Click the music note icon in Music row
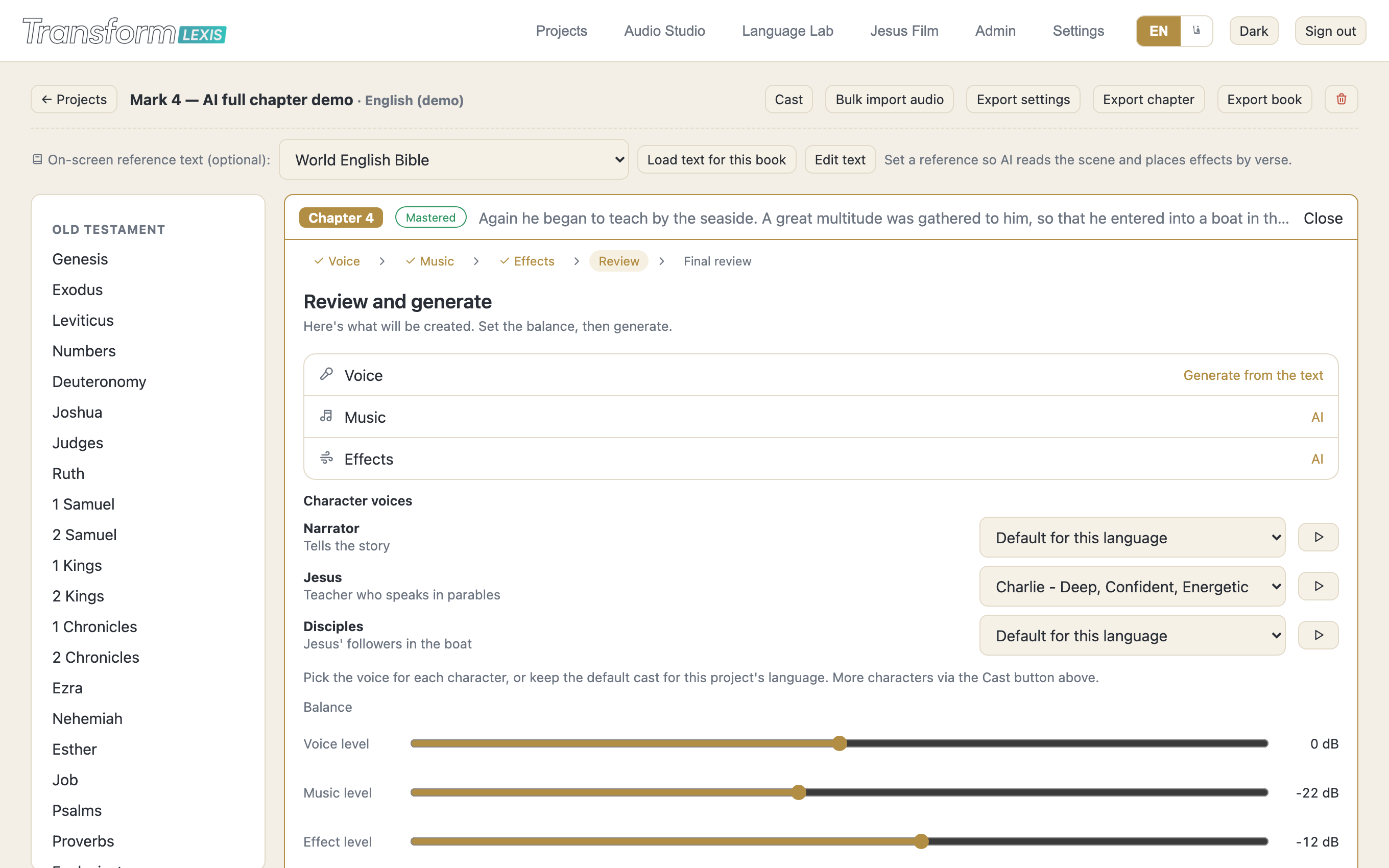 pos(327,416)
